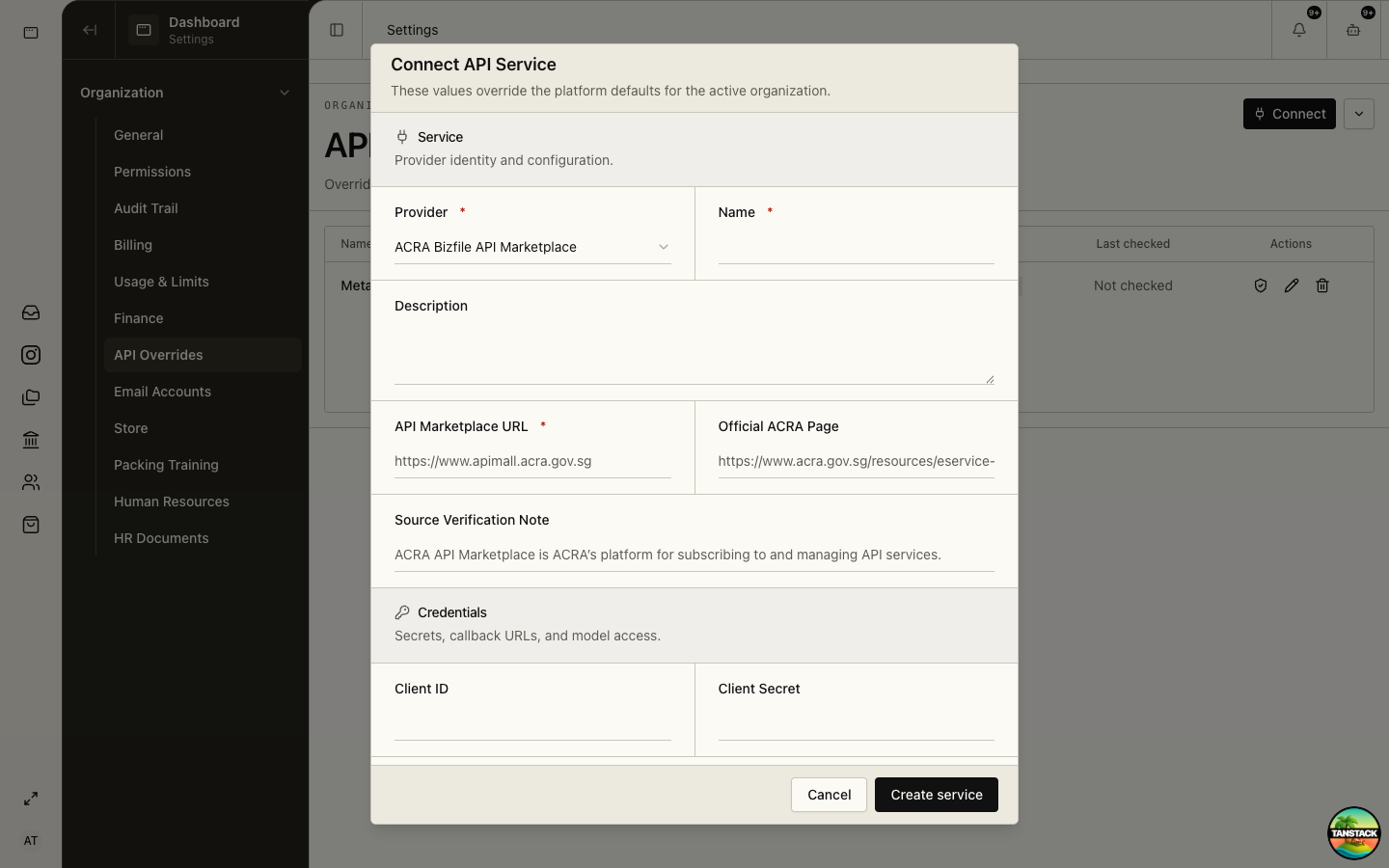Open the shopping bag icon in left rail
The width and height of the screenshot is (1389, 868).
[x=31, y=525]
